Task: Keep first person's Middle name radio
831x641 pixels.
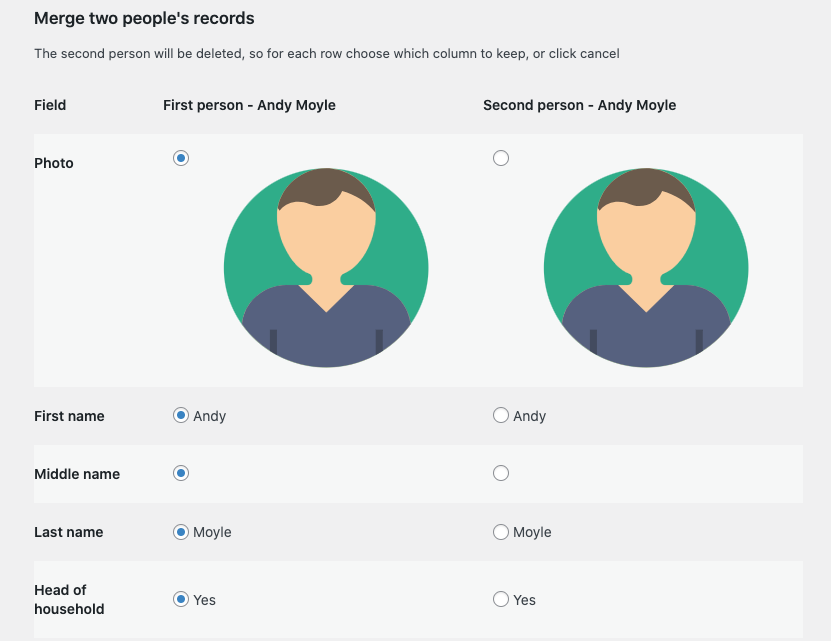Action: point(181,473)
